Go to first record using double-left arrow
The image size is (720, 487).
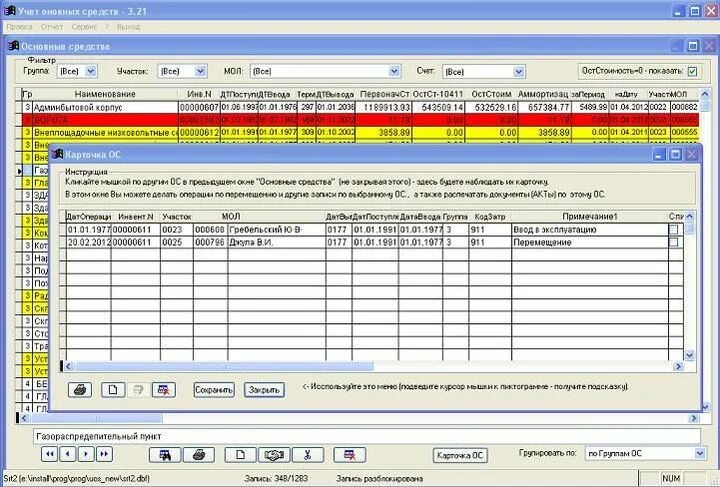(x=50, y=454)
